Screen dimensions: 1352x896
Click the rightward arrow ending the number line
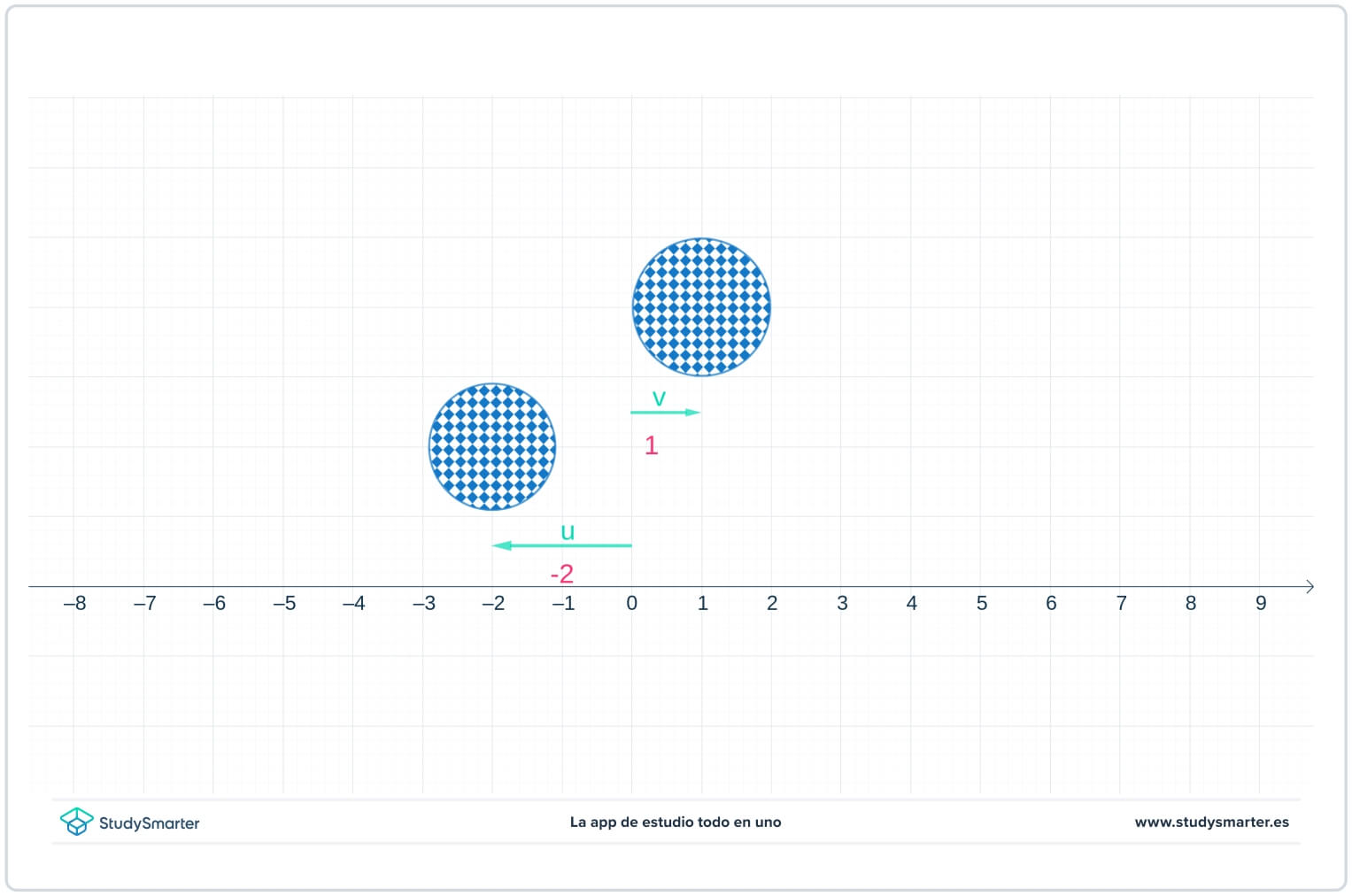pyautogui.click(x=1310, y=585)
